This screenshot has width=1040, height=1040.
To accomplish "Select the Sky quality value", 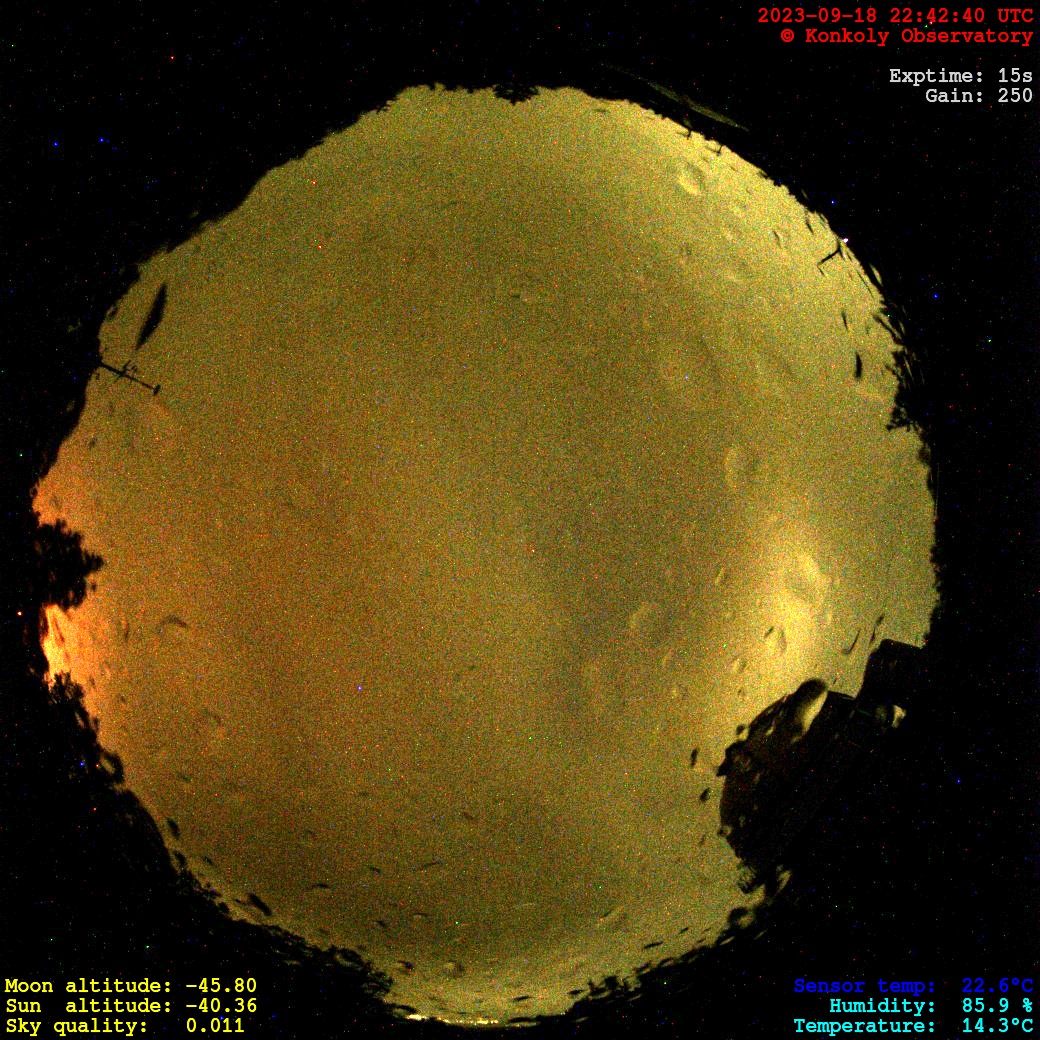I will click(x=124, y=1026).
